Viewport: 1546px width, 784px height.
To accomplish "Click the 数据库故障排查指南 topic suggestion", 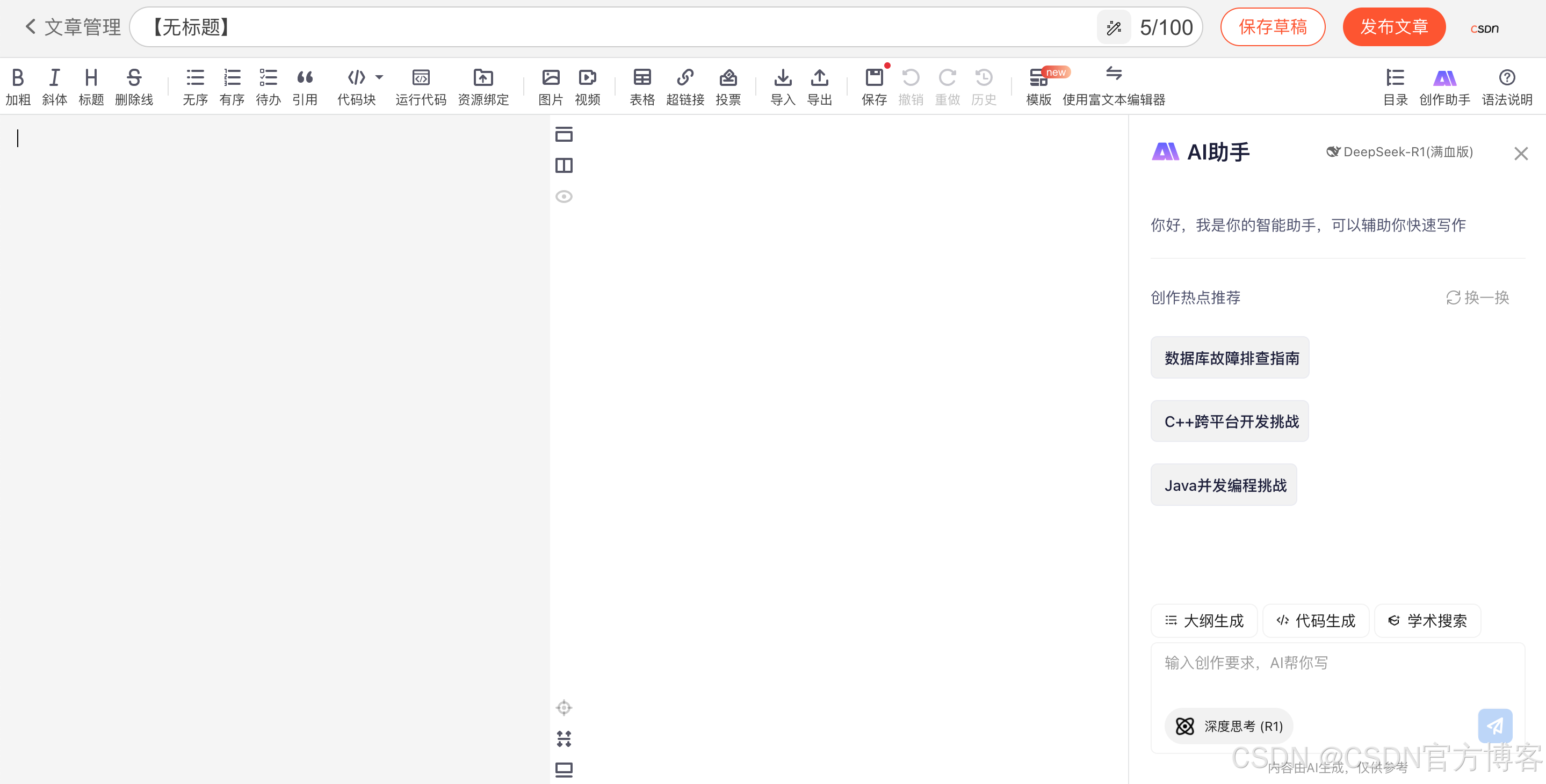I will point(1230,358).
